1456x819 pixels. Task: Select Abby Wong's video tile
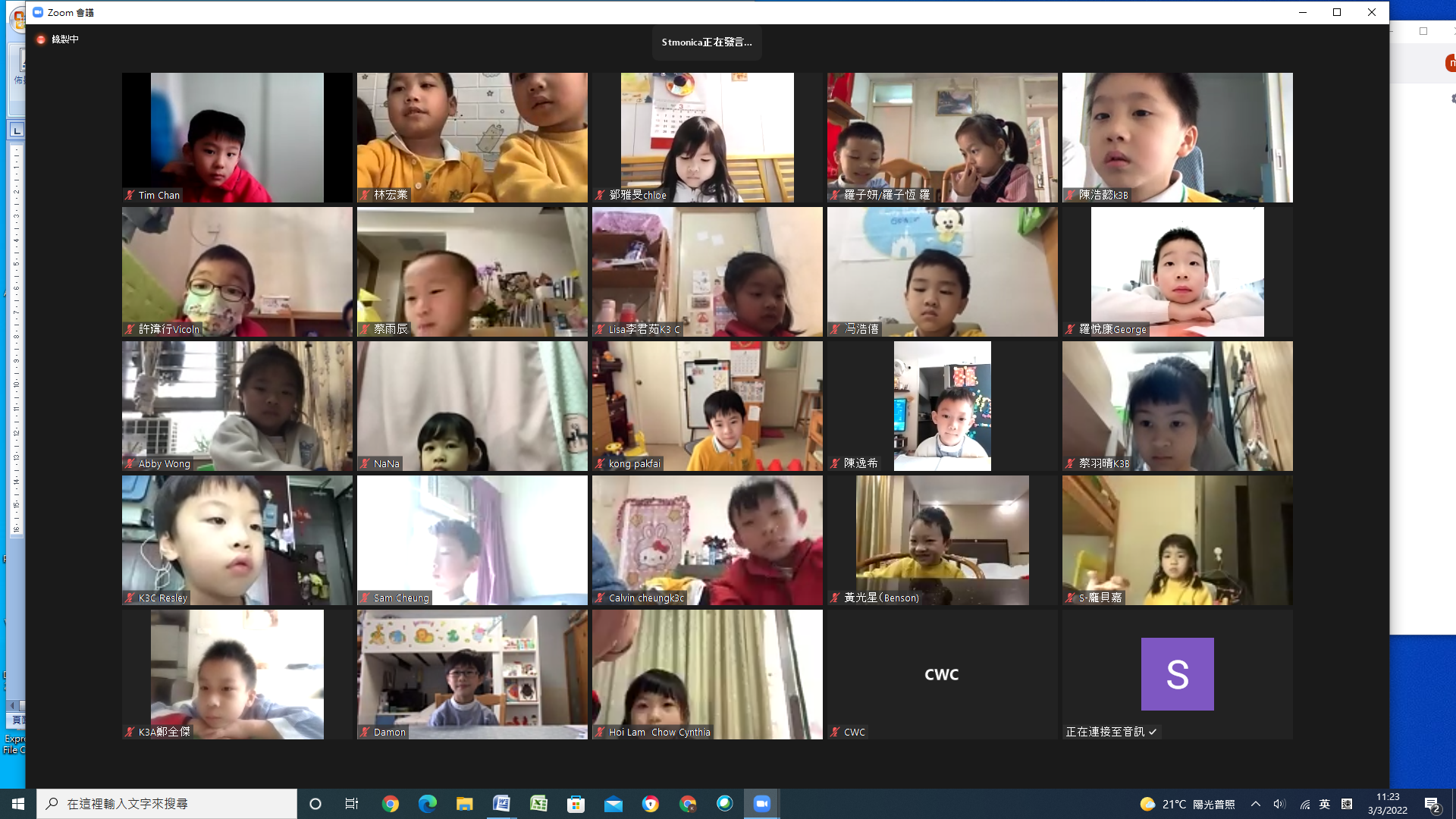[237, 406]
